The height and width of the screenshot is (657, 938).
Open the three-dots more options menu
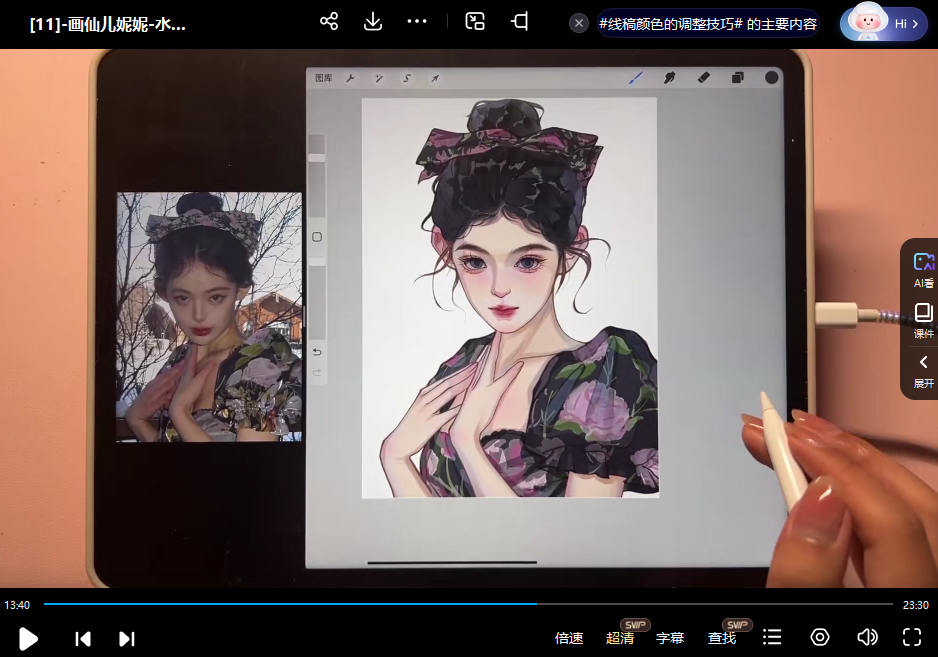[417, 22]
